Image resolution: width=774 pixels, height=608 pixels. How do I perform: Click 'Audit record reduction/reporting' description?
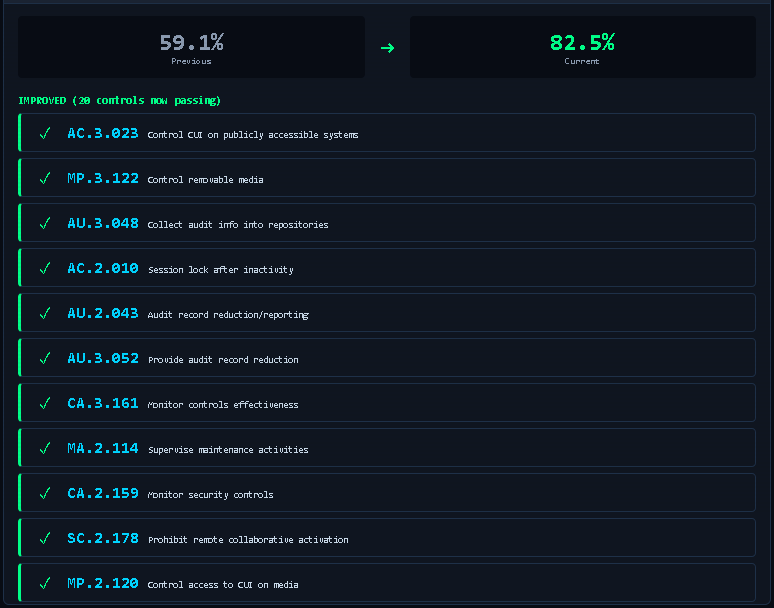[228, 314]
